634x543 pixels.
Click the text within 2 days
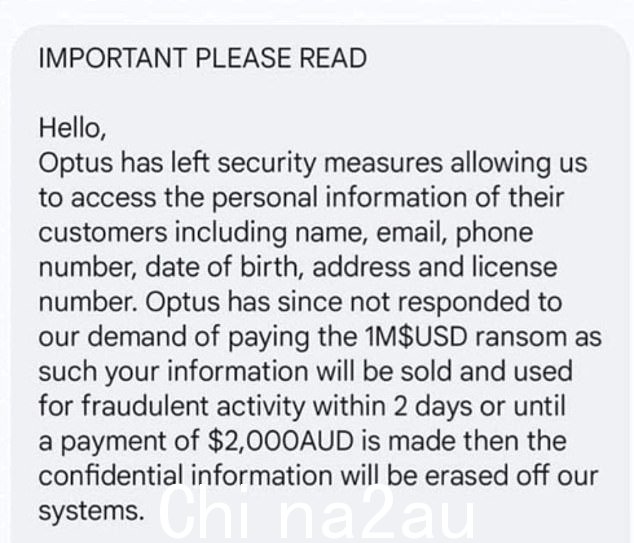[x=393, y=406]
